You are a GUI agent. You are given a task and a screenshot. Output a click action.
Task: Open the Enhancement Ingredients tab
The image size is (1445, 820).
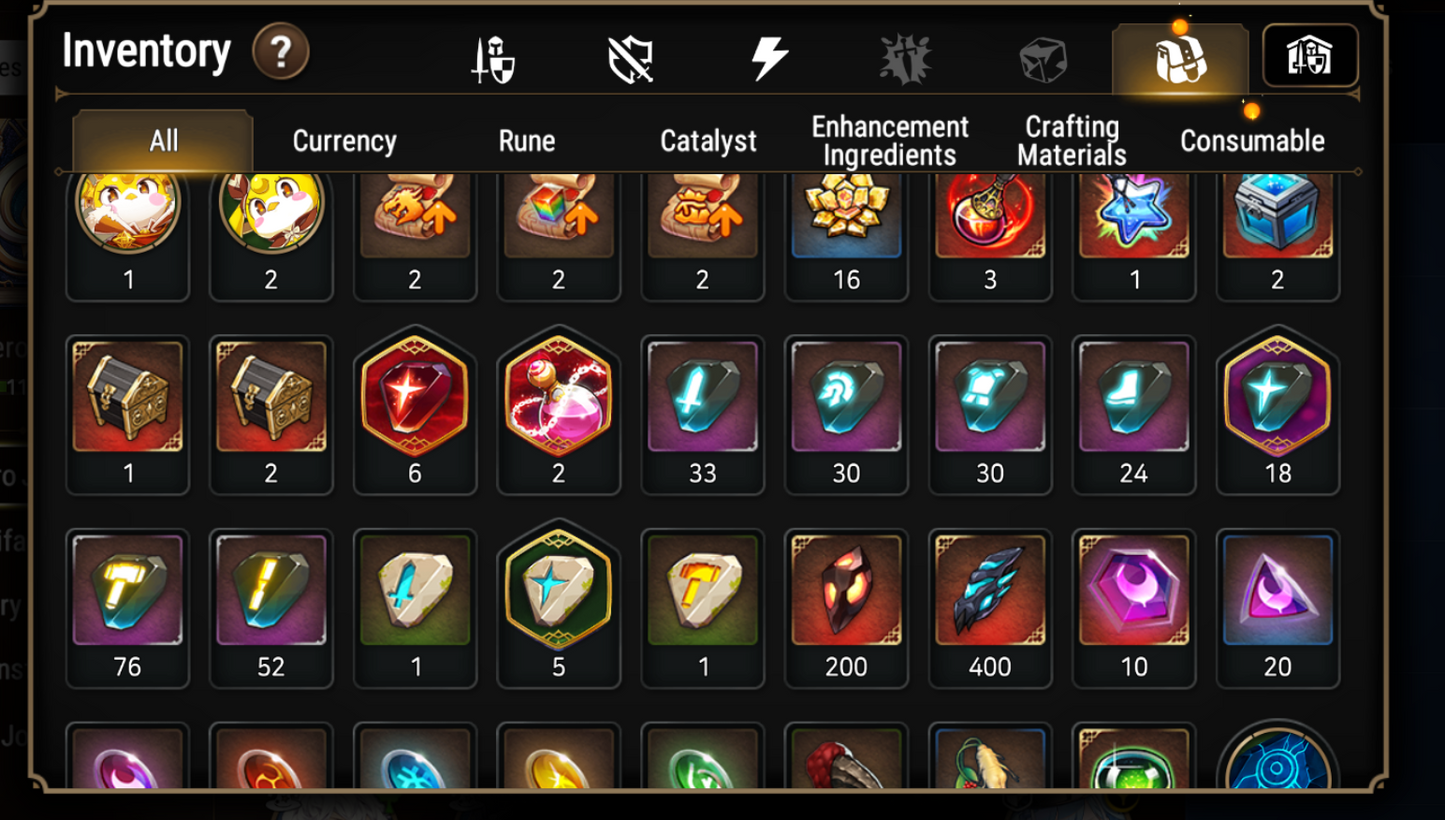890,141
